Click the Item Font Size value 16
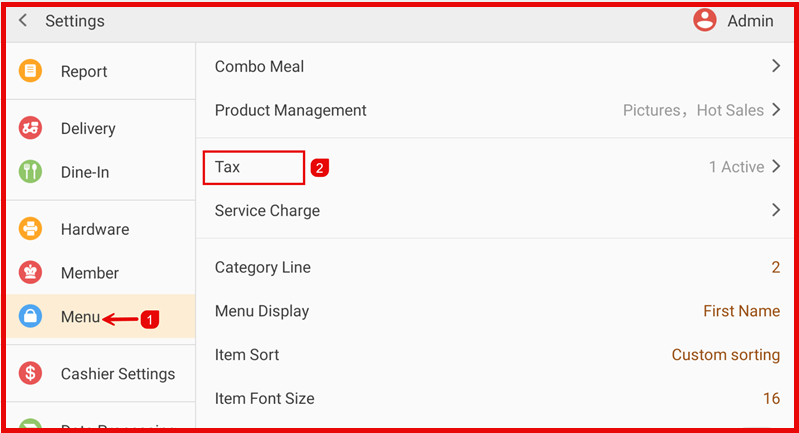The height and width of the screenshot is (433, 799). (x=771, y=398)
